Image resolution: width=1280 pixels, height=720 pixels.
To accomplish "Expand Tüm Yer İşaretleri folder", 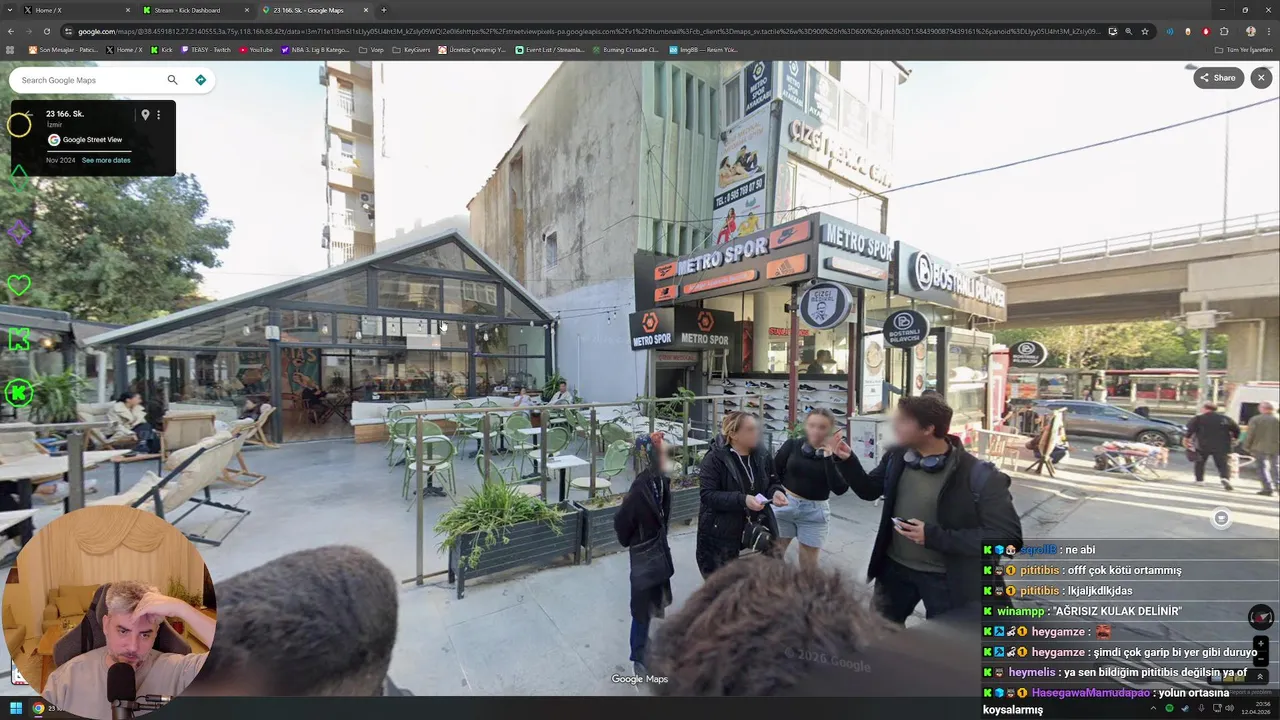I will click(x=1244, y=49).
